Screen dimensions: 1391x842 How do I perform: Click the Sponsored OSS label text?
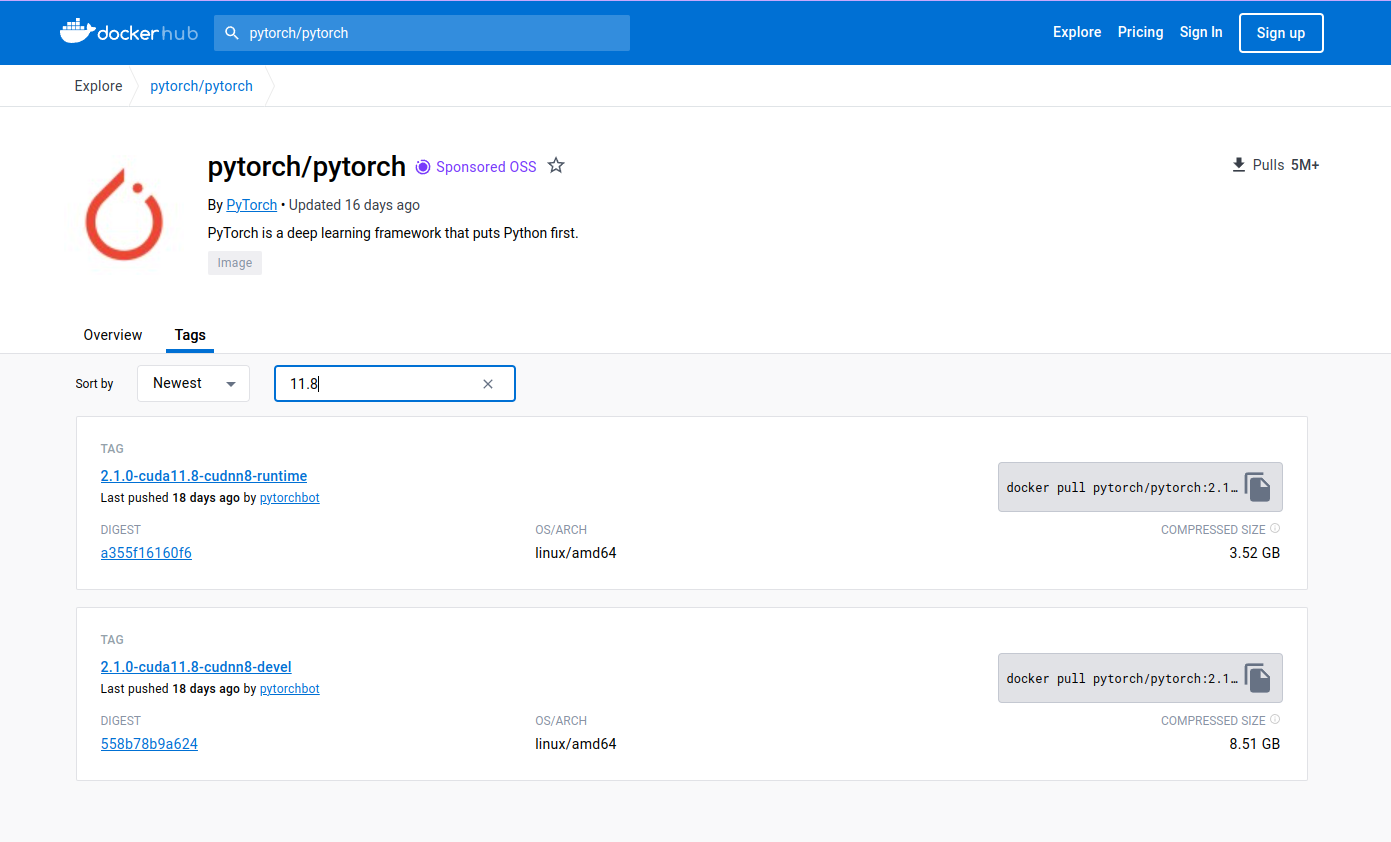[486, 167]
